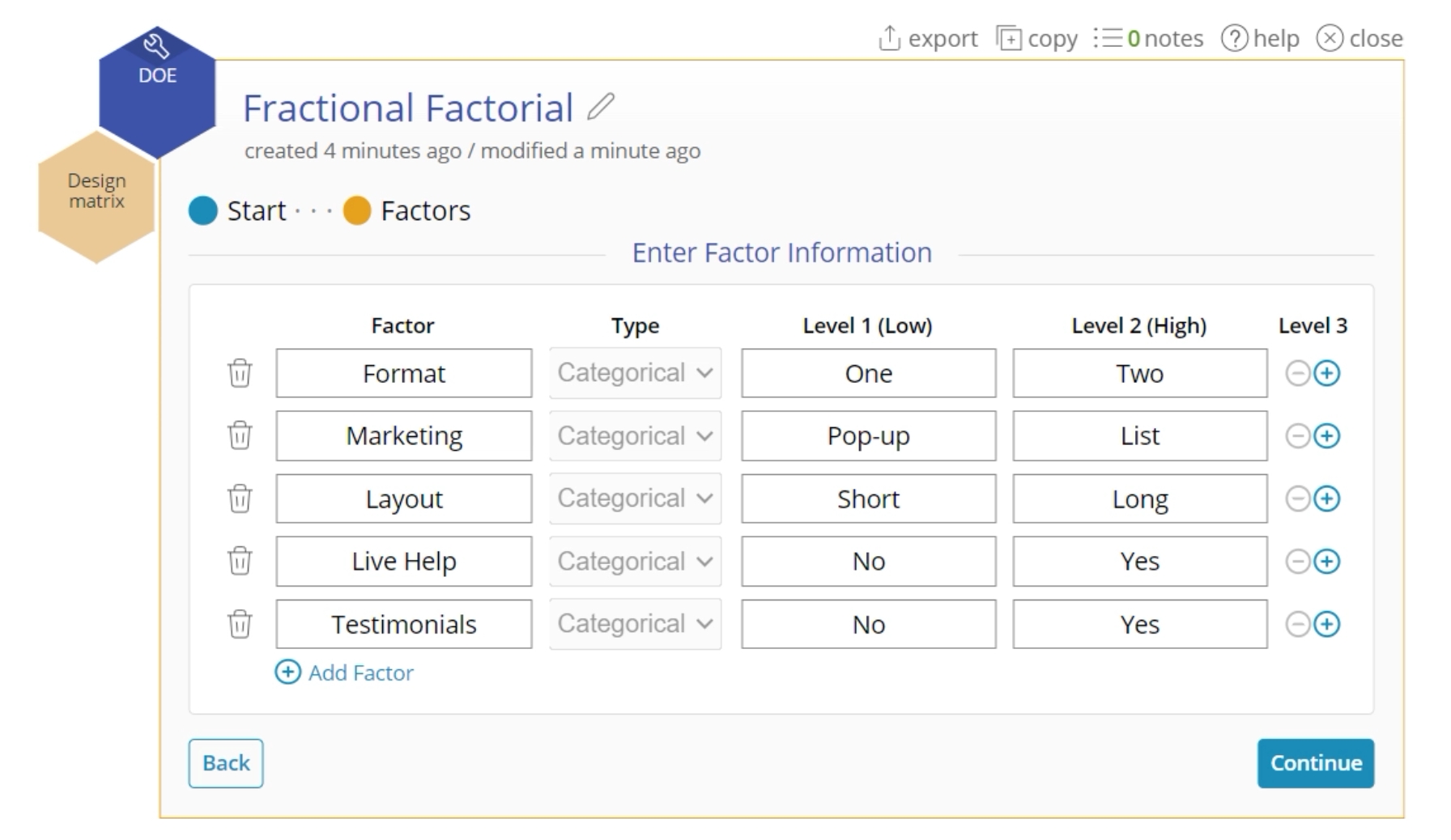Remove a level from the Layout row
The width and height of the screenshot is (1451, 840).
click(1297, 498)
